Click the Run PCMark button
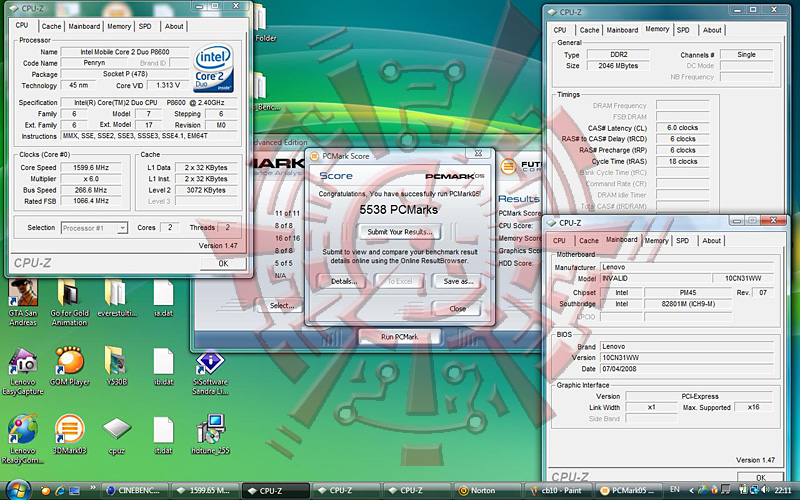Screen dimensions: 800x500 tap(399, 337)
